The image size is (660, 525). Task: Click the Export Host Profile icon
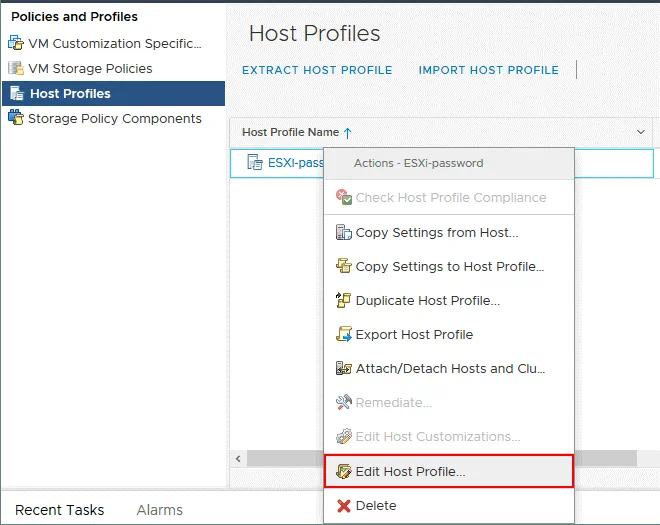click(344, 334)
